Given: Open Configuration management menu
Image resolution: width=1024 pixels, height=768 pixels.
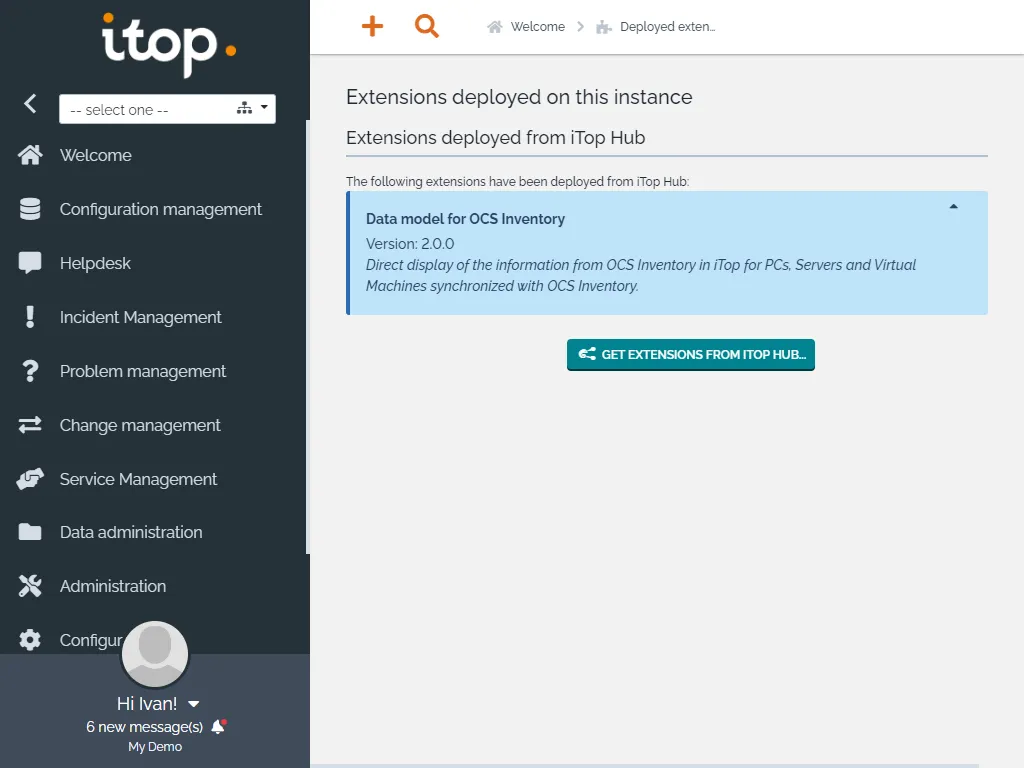Looking at the screenshot, I should click(x=161, y=209).
